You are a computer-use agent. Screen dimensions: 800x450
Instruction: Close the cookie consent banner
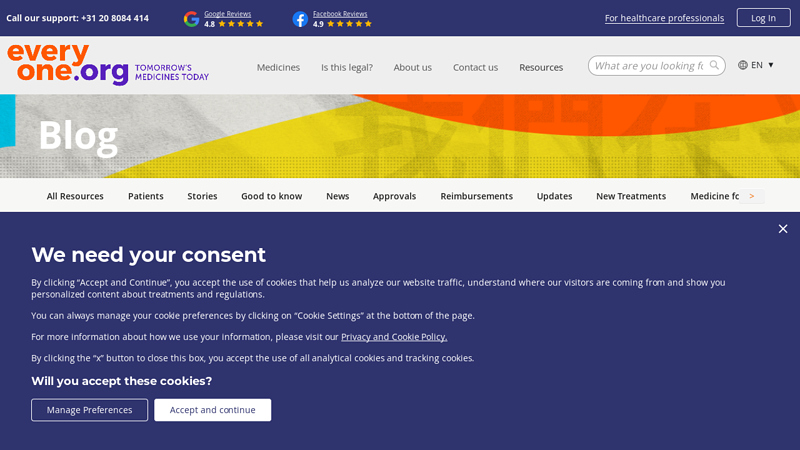pyautogui.click(x=783, y=229)
